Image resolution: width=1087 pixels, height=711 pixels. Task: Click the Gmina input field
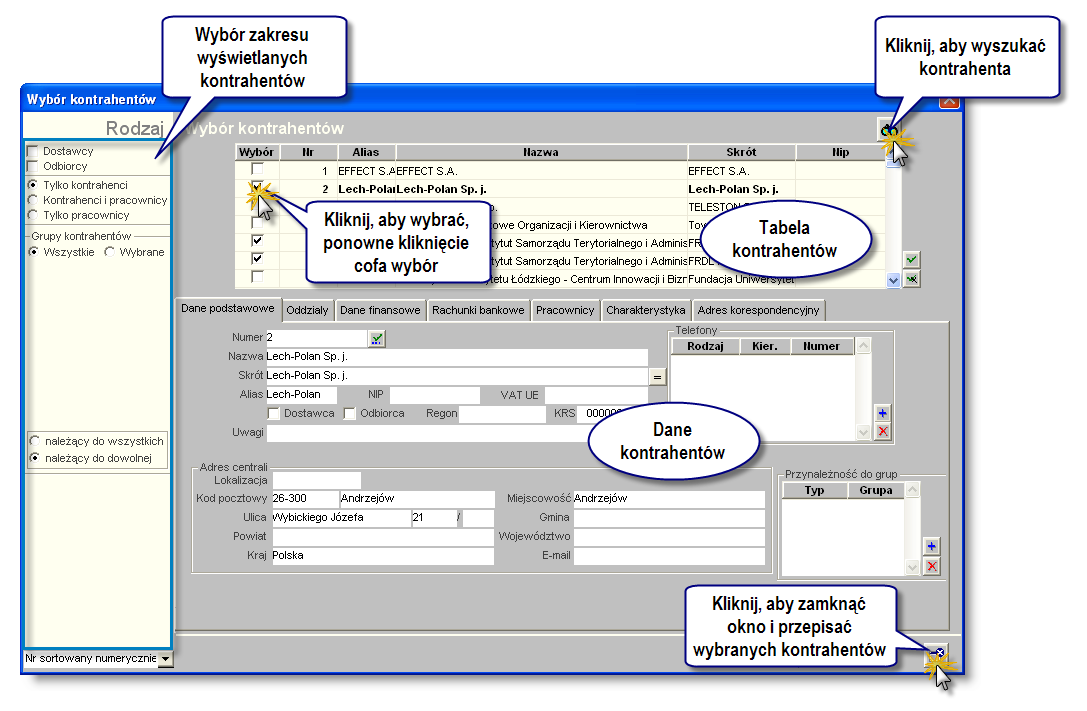tap(669, 518)
